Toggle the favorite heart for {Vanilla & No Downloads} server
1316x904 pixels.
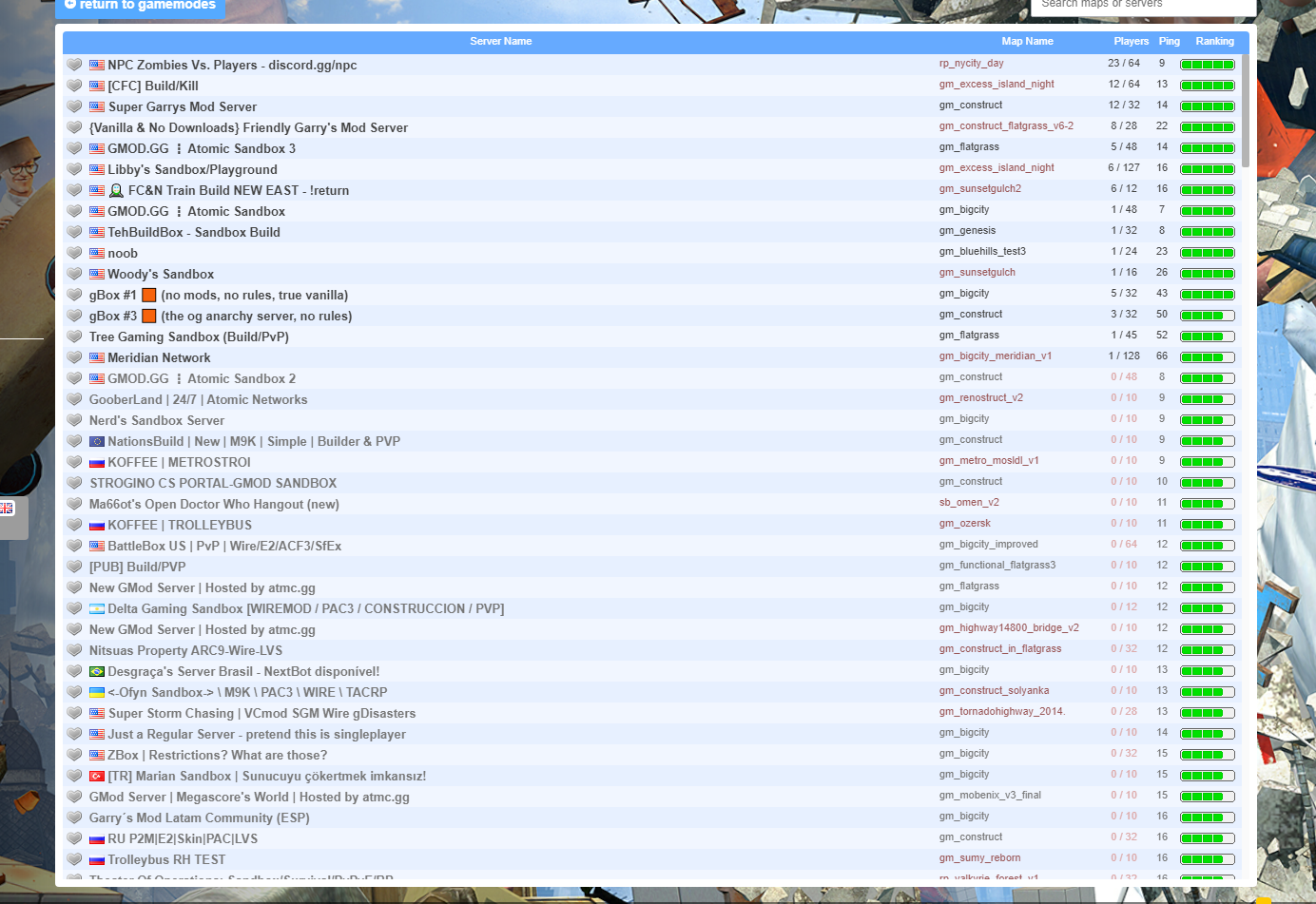74,127
